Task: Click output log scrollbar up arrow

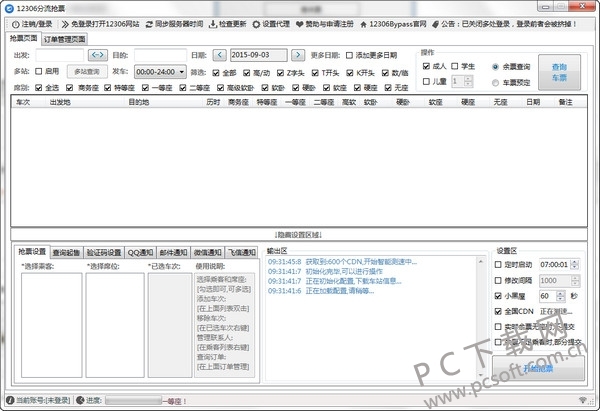Action: [x=481, y=261]
